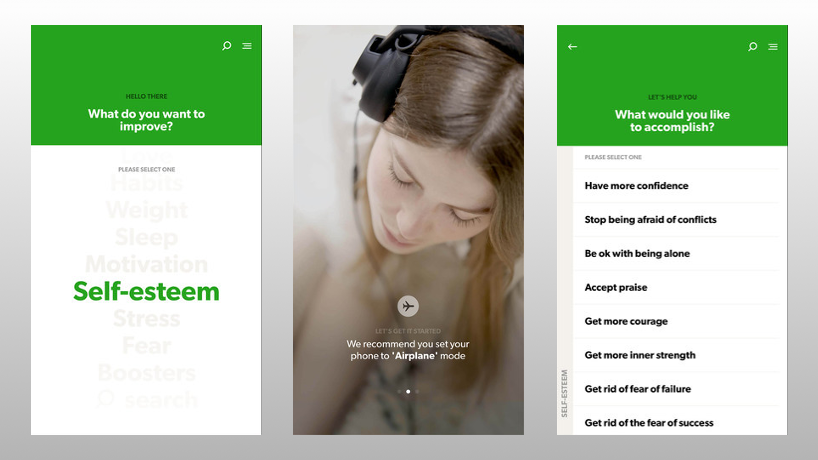The width and height of the screenshot is (818, 460).
Task: Tap "Accept praise" option
Action: (615, 288)
